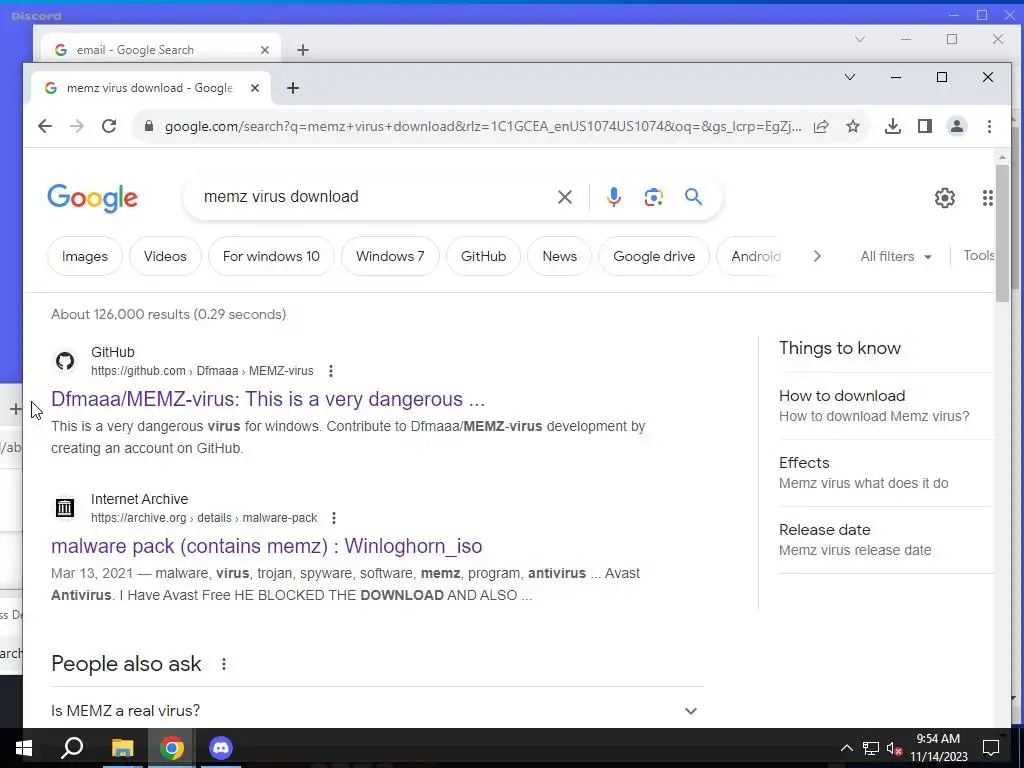The width and height of the screenshot is (1024, 768).
Task: Open Discord from taskbar
Action: (221, 748)
